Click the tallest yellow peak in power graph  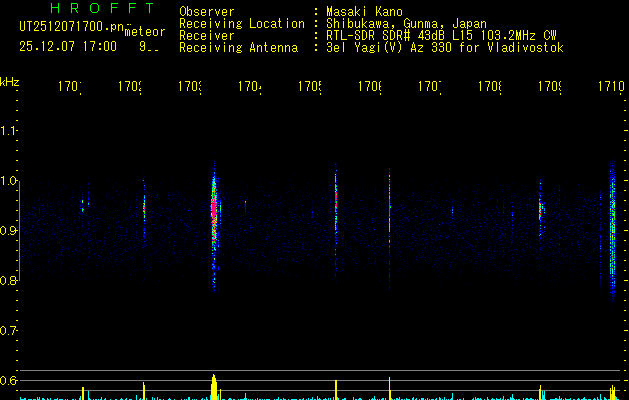[213, 386]
